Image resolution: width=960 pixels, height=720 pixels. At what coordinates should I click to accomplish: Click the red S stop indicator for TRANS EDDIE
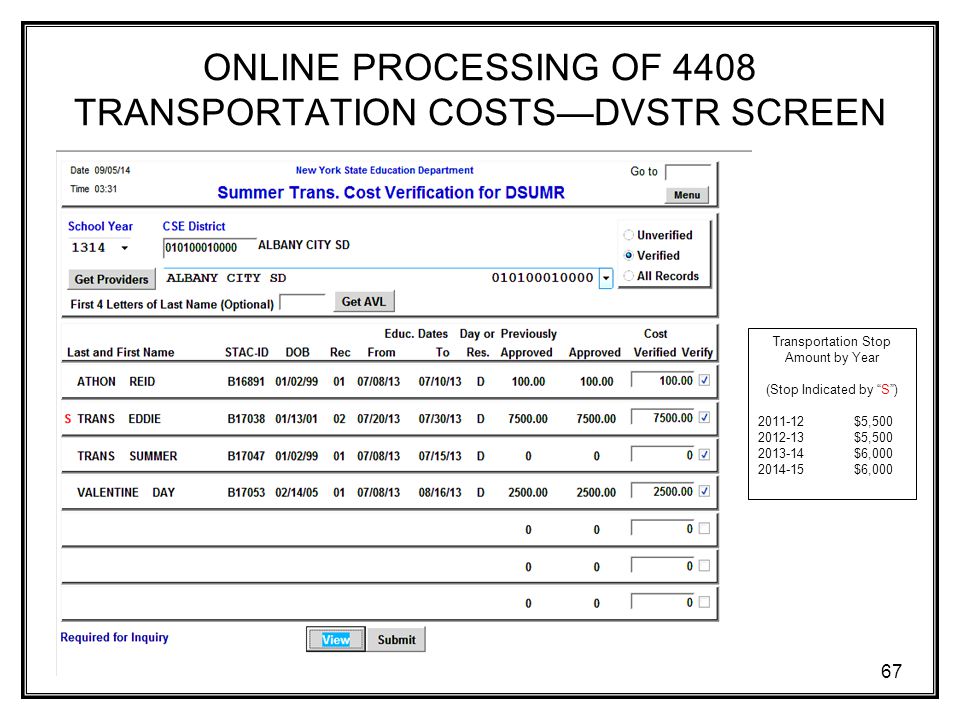[x=68, y=419]
